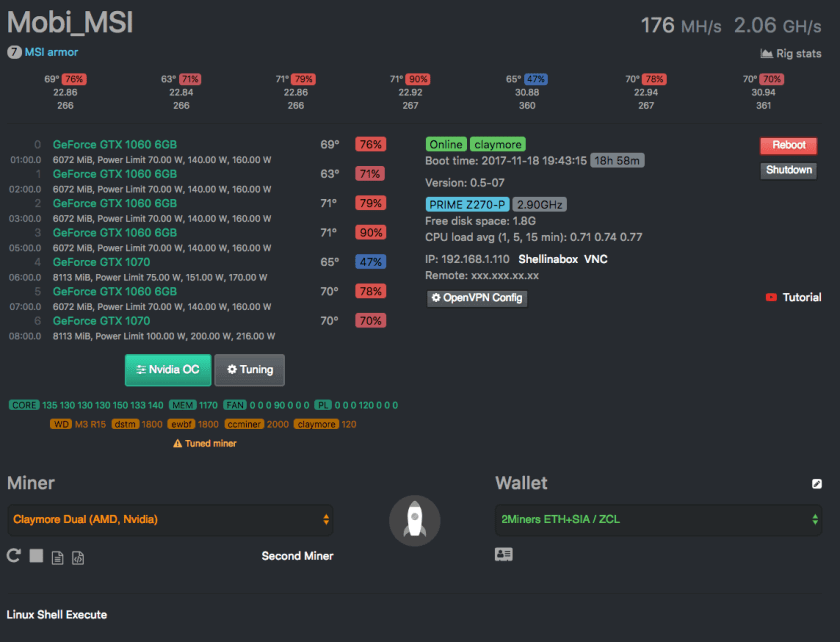This screenshot has height=642, width=840.
Task: Open the VNC remote link
Action: [x=596, y=259]
